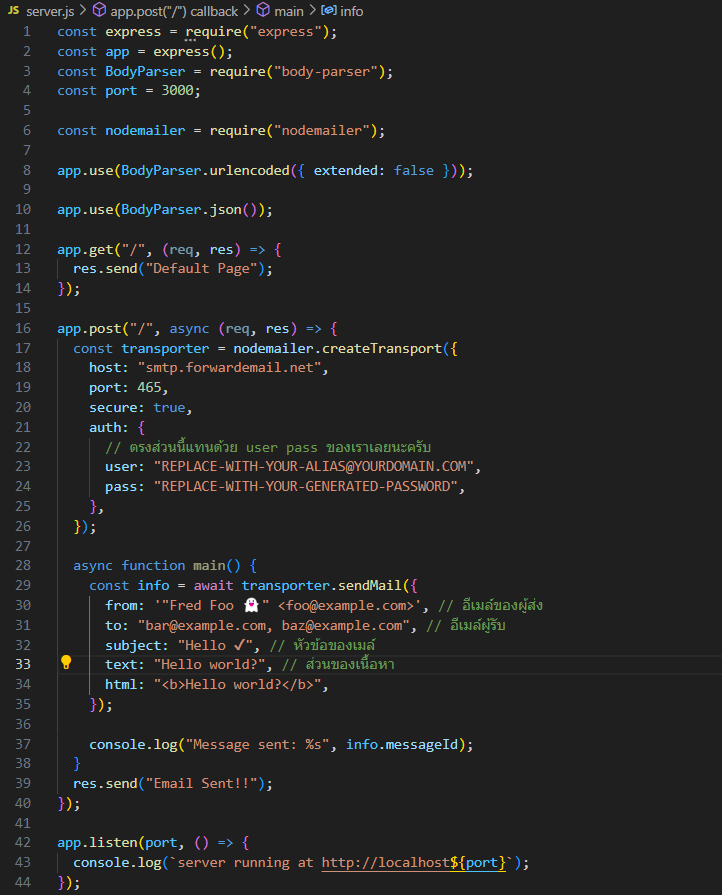Click variable icon before info breadcrumb

[x=328, y=10]
